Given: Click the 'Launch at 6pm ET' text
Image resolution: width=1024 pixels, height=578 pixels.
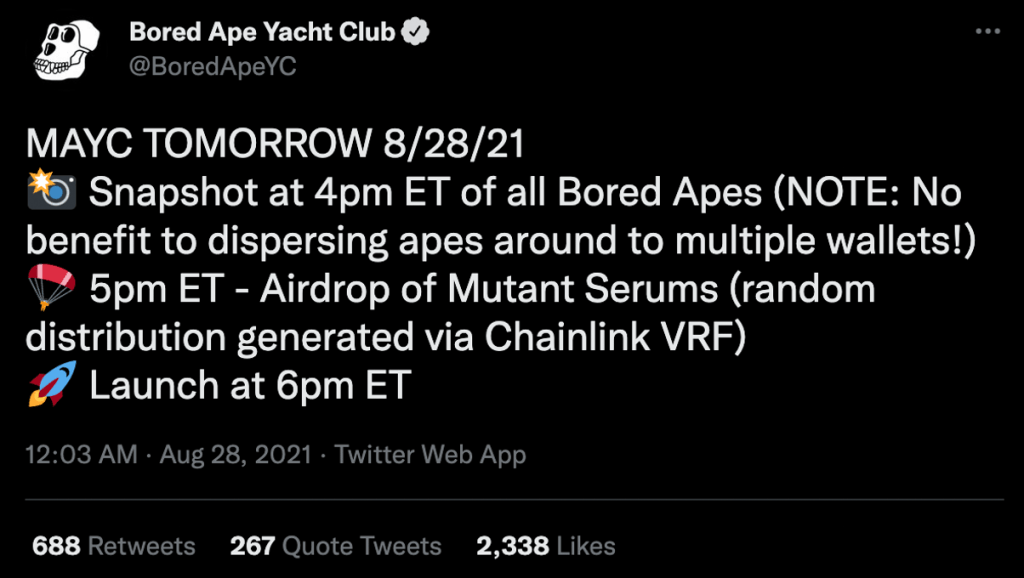Looking at the screenshot, I should [x=250, y=386].
